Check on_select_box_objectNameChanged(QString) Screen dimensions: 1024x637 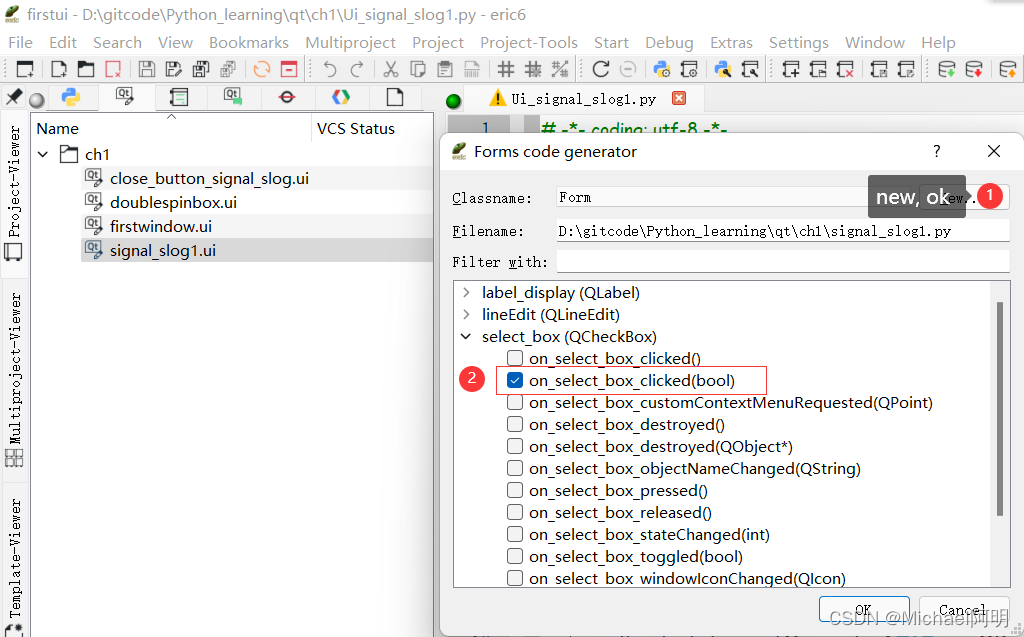[515, 468]
